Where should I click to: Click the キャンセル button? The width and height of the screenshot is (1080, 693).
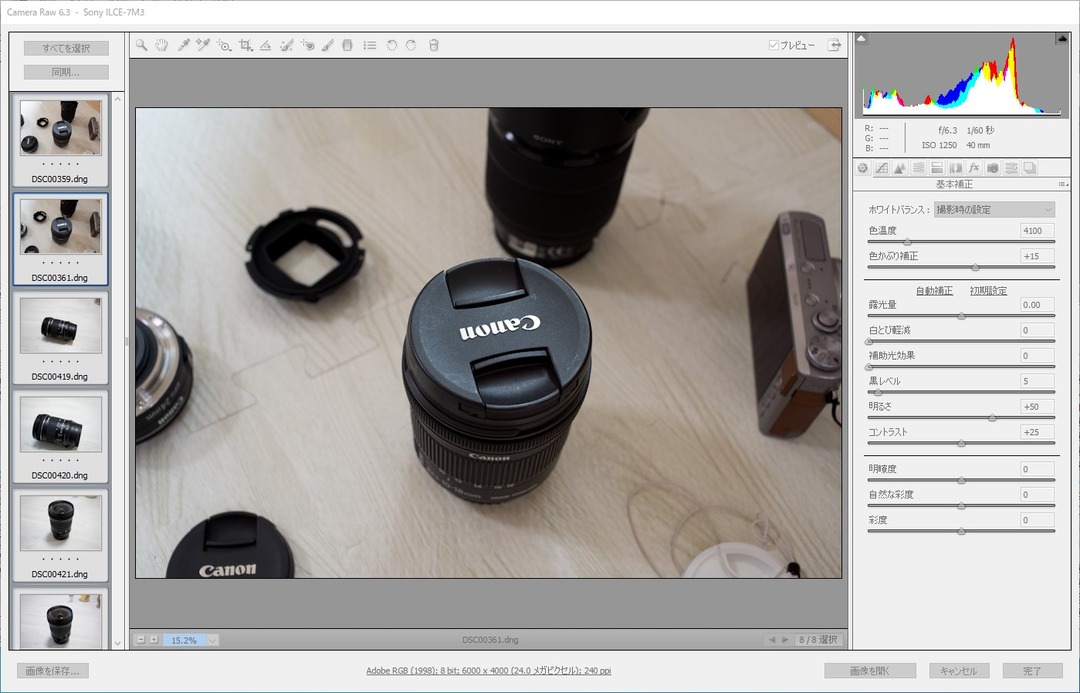point(958,670)
